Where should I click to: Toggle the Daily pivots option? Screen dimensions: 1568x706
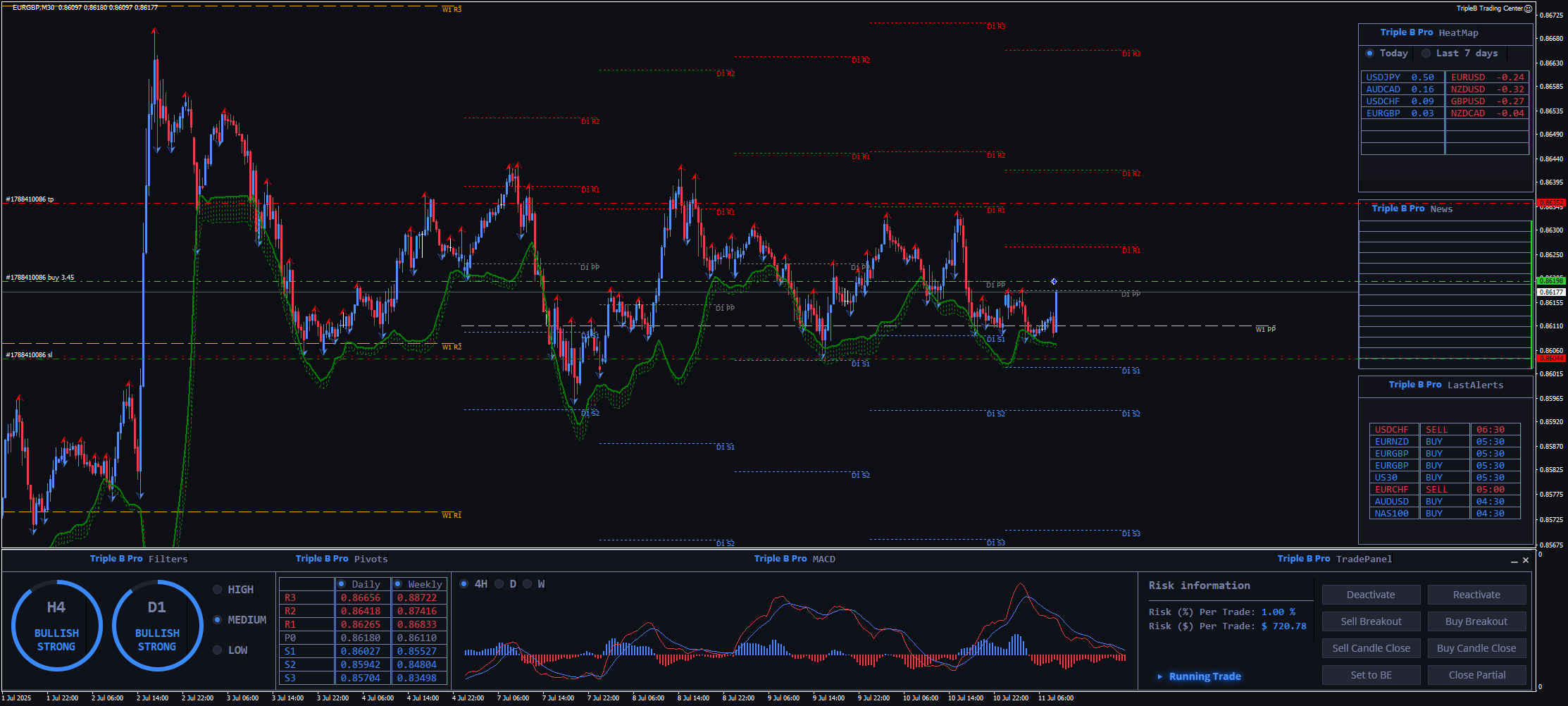coord(342,584)
